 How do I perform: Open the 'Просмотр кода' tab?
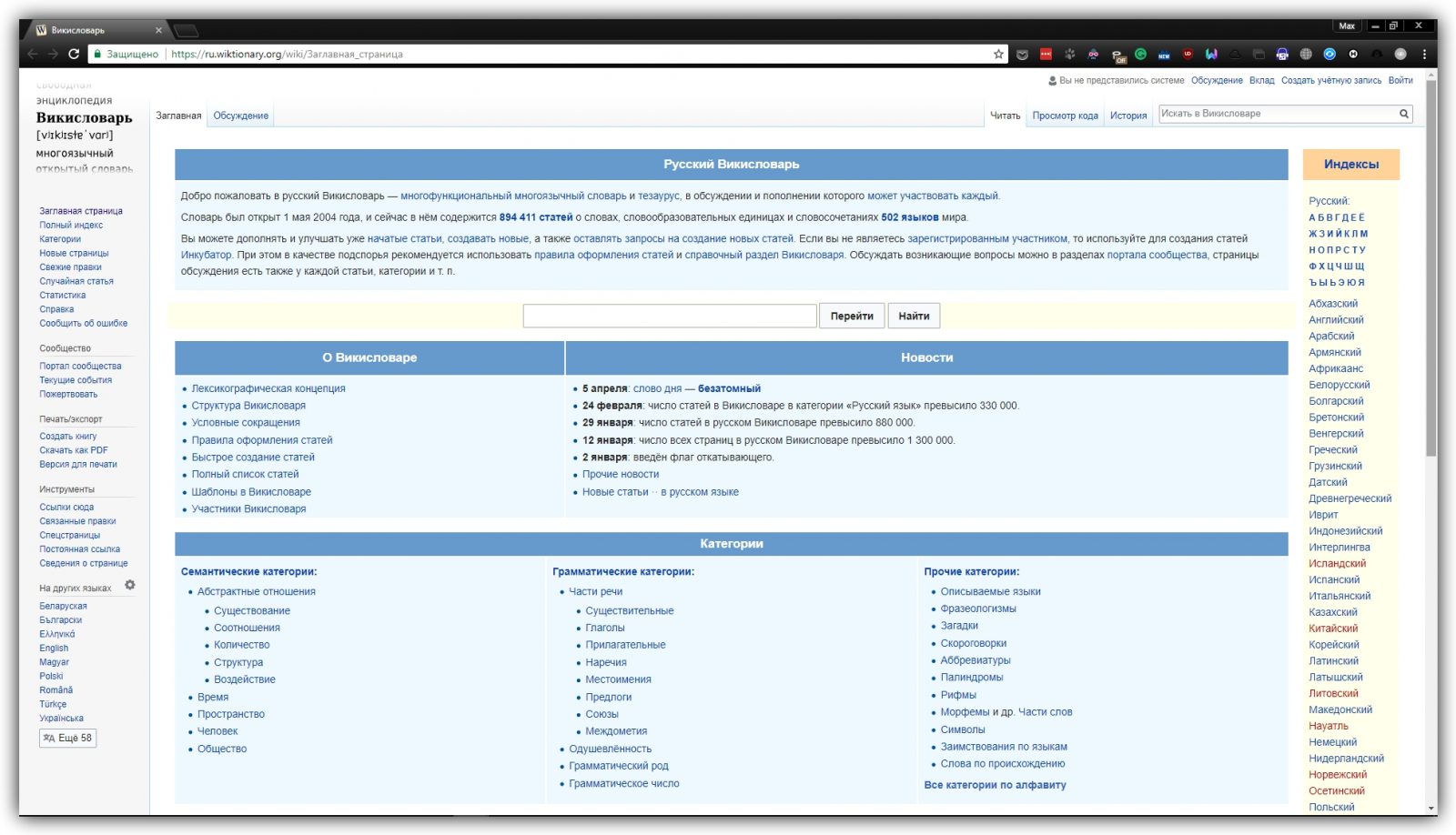(x=1065, y=116)
